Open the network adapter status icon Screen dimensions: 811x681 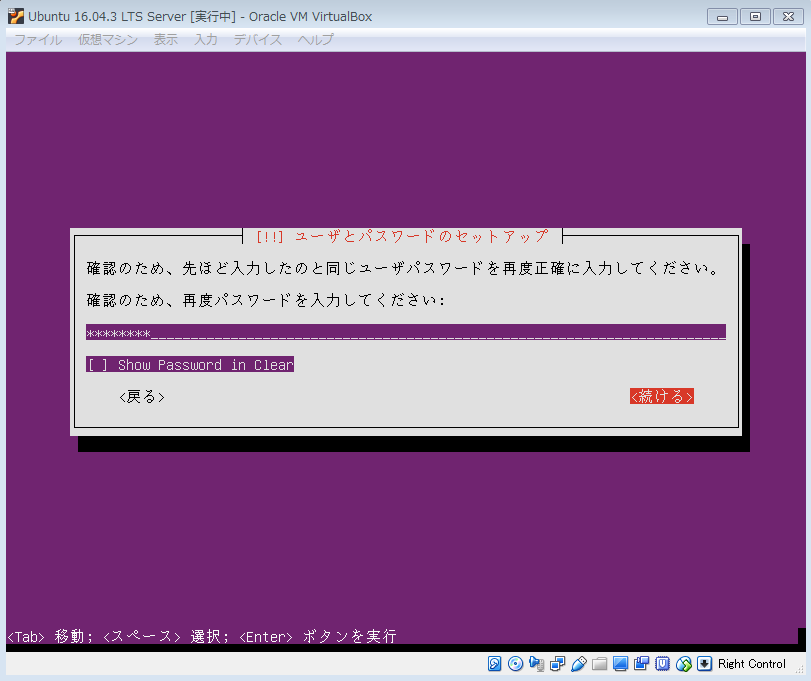557,664
